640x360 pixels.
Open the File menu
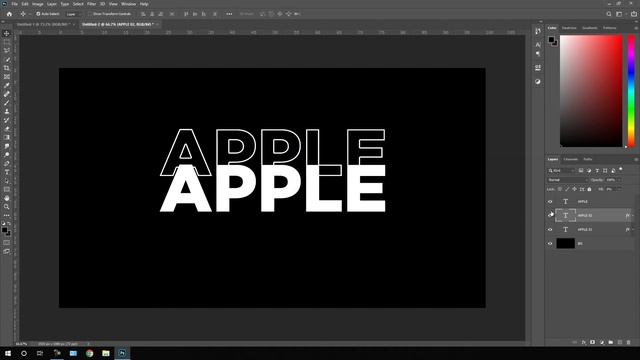point(14,4)
